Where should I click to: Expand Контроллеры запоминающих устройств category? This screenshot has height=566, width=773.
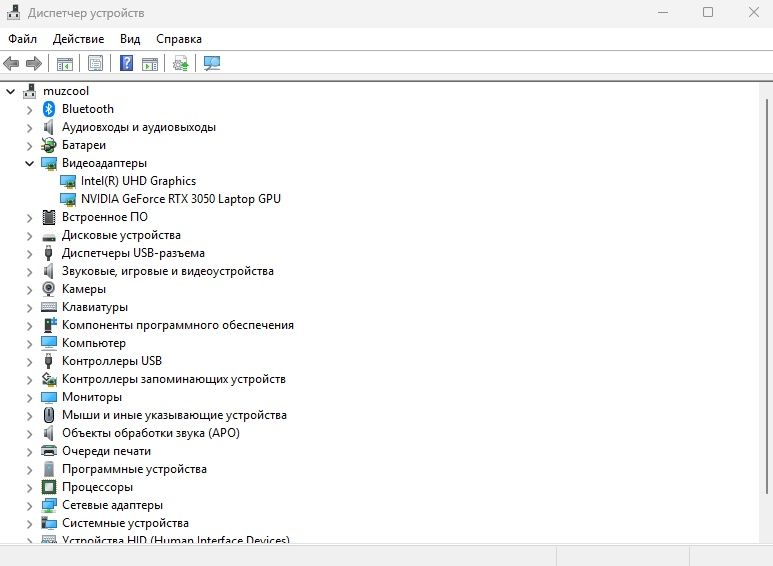coord(30,380)
